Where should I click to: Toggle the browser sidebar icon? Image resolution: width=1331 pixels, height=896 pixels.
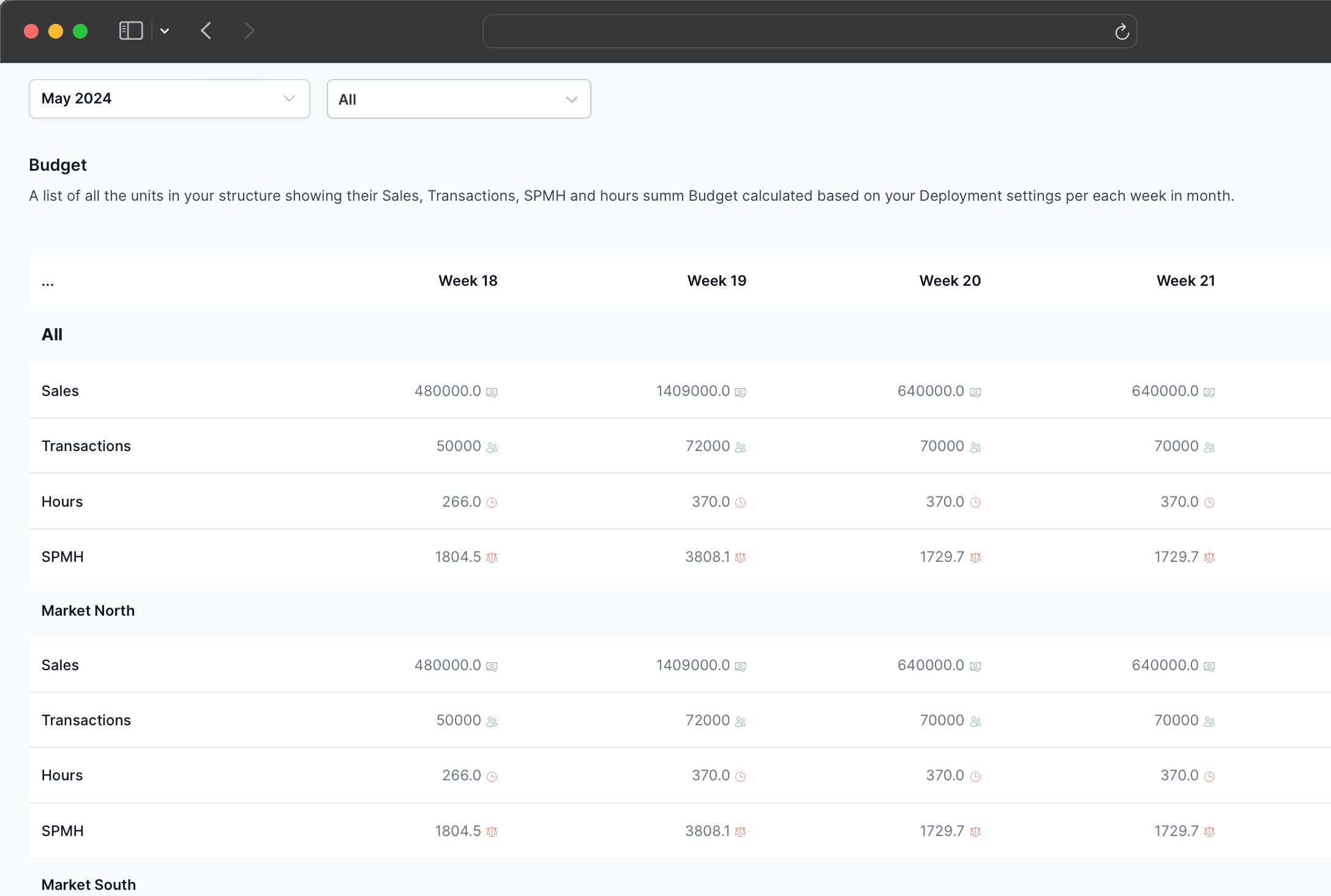130,31
